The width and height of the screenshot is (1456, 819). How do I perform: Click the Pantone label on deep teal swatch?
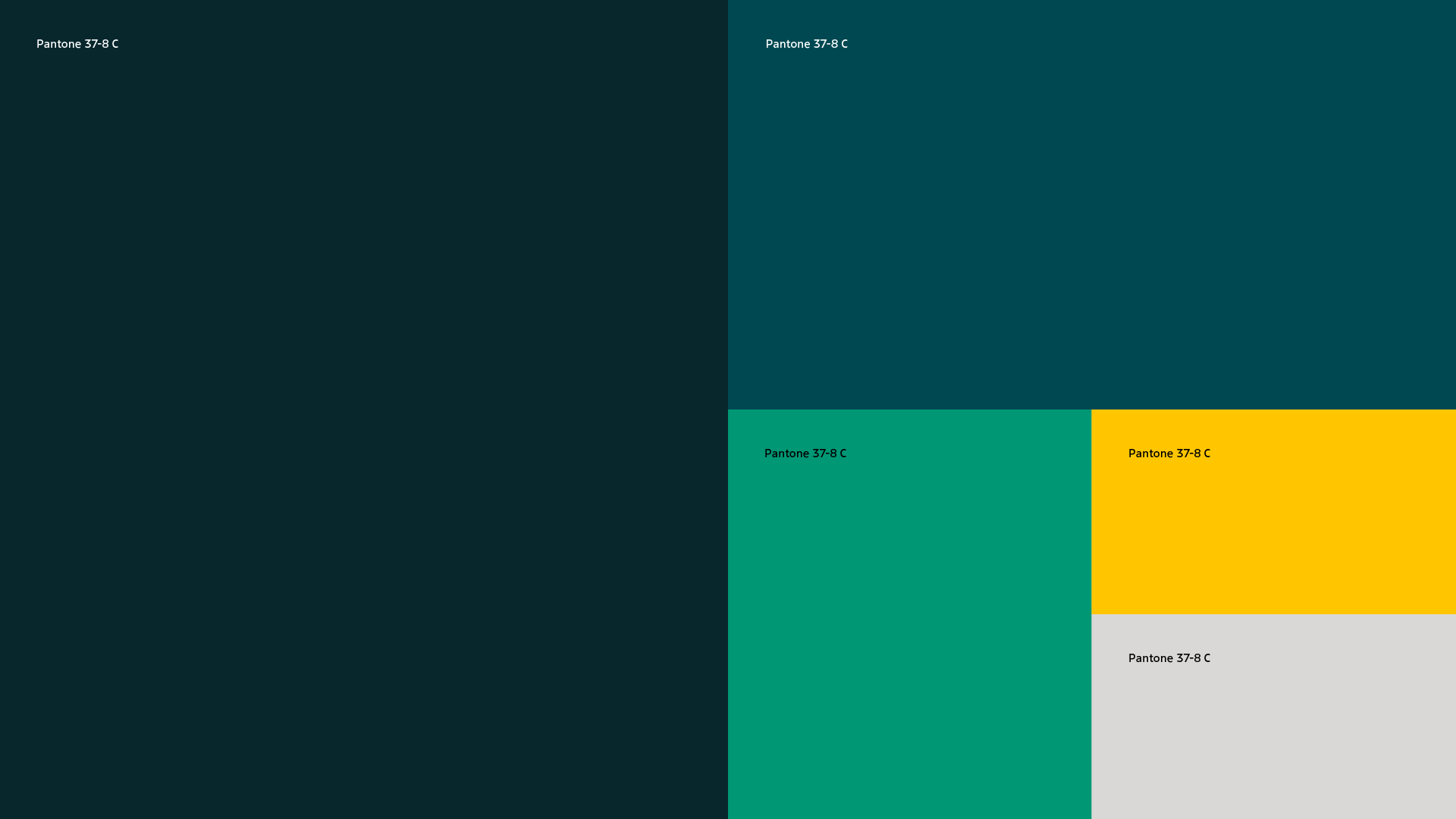806,44
